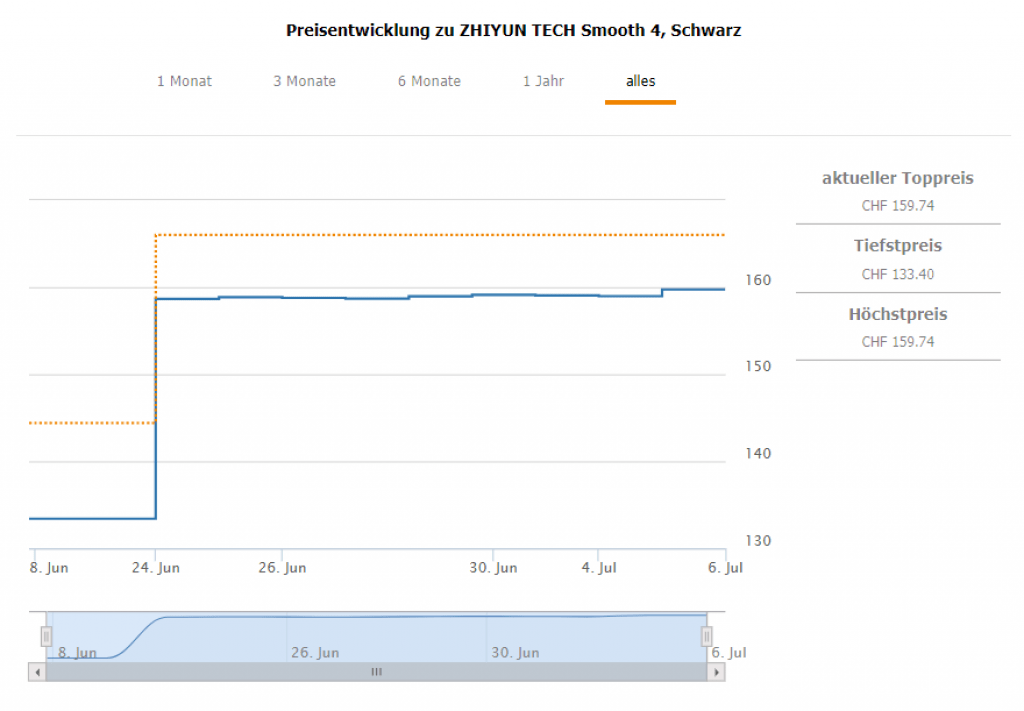Select the 'alles' range tab
The image size is (1024, 711).
(640, 81)
